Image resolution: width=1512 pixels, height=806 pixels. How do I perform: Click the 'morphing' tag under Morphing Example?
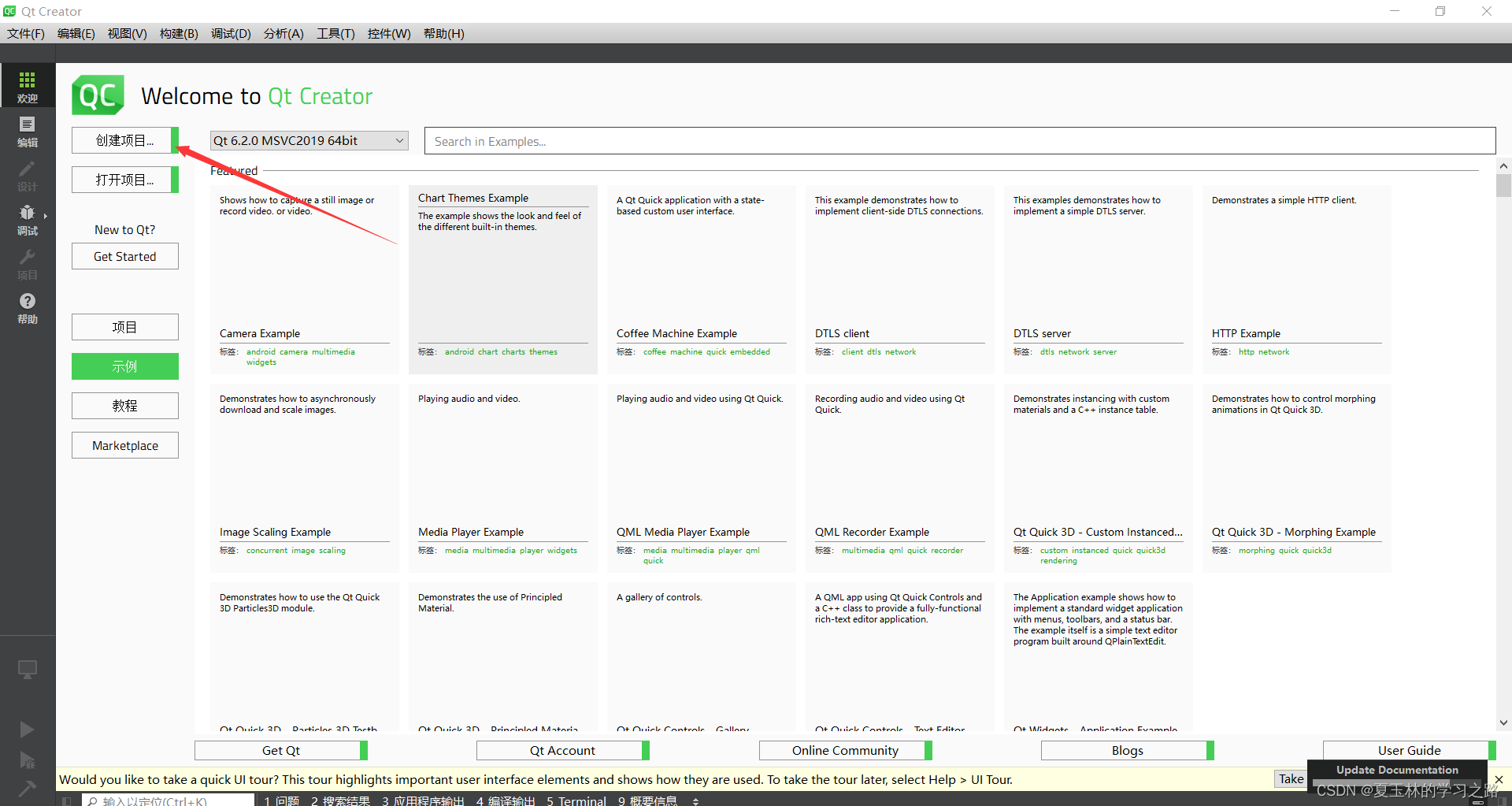tap(1257, 551)
